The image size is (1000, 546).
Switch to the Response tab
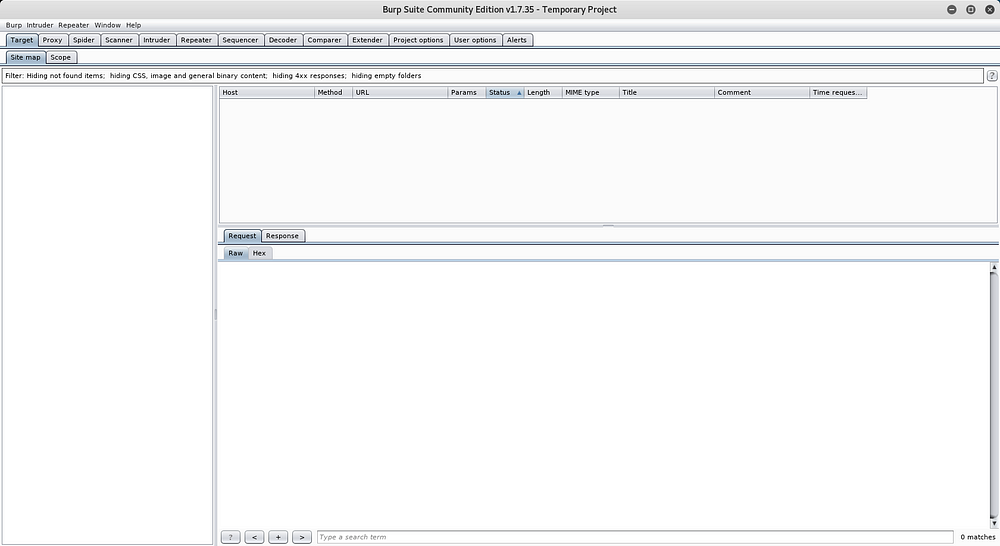(x=282, y=236)
